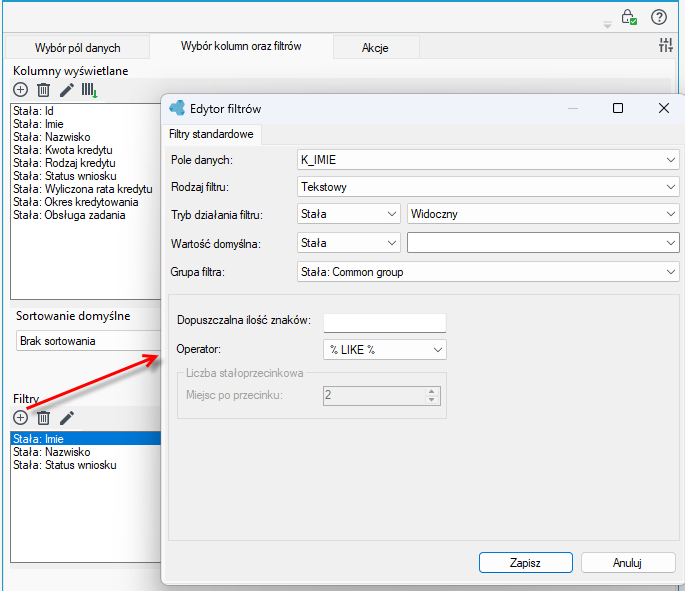Add a new displayed column
Screen dimensions: 685x591
pyautogui.click(x=21, y=90)
